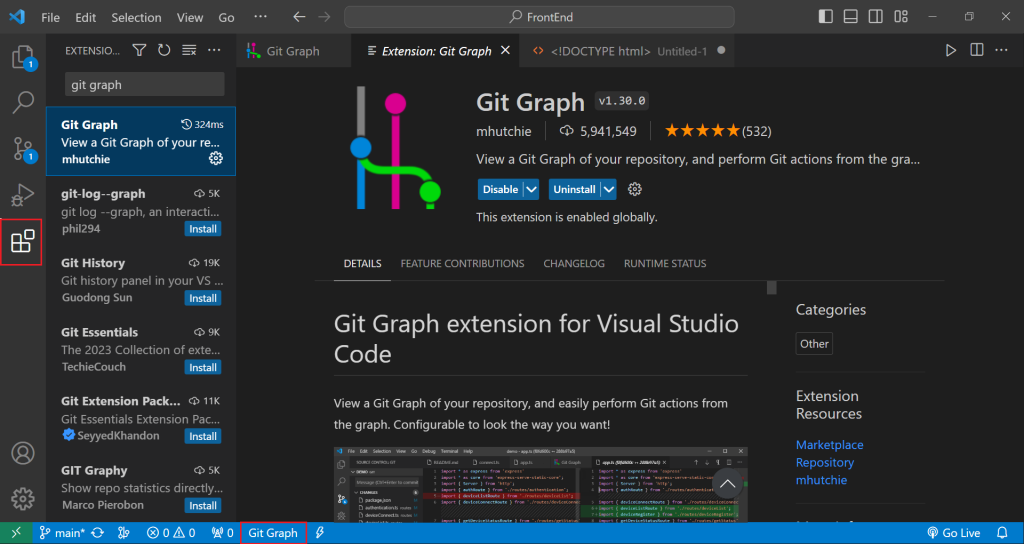Open the Accounts menu icon
1024x544 pixels.
point(23,453)
